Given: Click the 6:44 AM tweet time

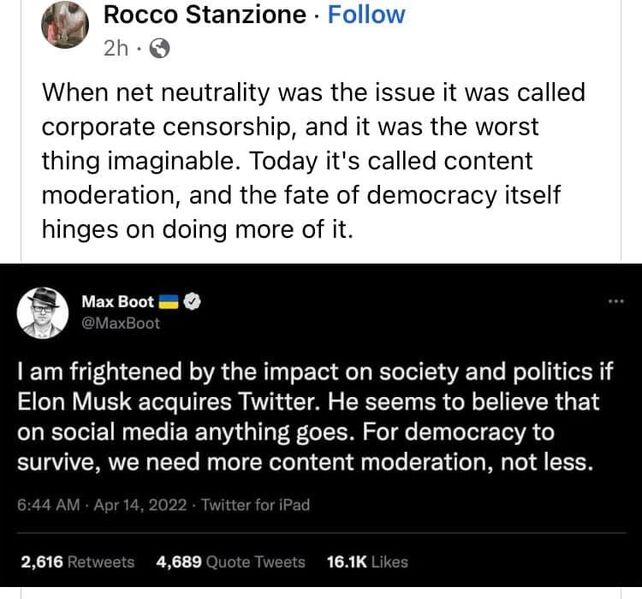Looking at the screenshot, I should tap(52, 505).
